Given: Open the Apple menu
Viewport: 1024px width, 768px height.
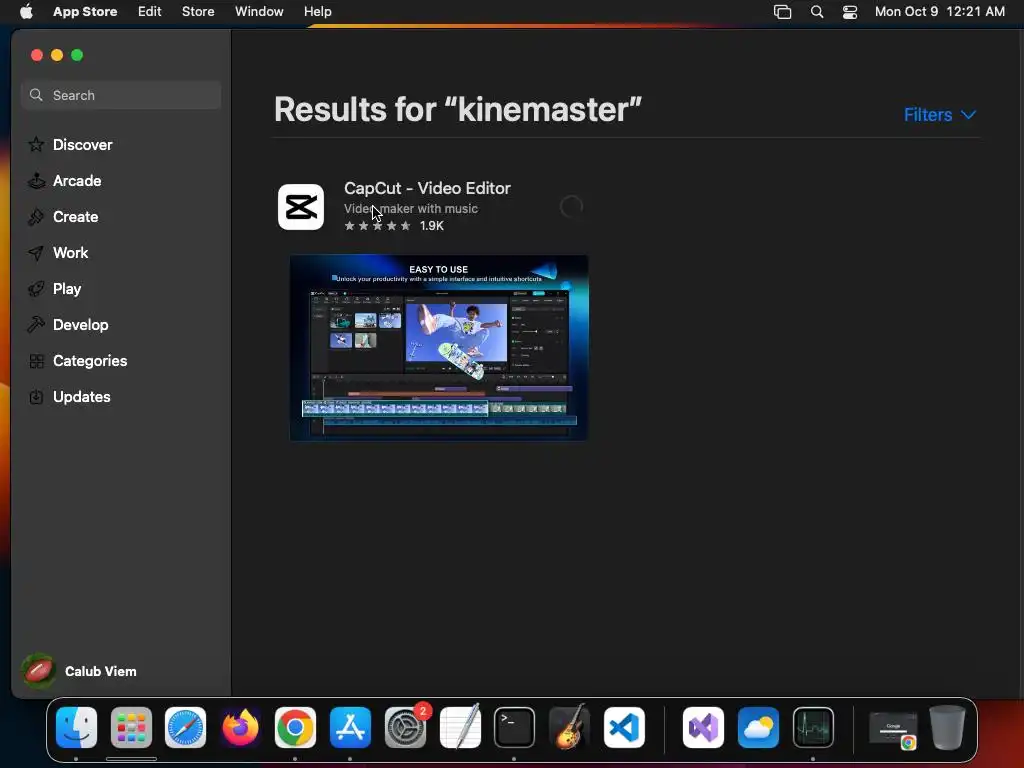Looking at the screenshot, I should 26,11.
